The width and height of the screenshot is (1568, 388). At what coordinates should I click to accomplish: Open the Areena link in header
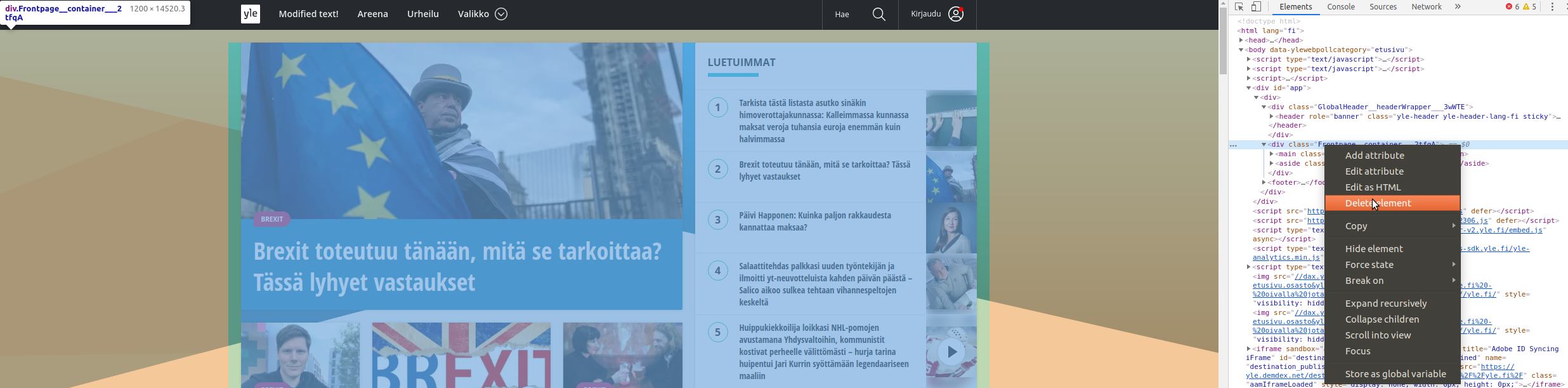(372, 14)
